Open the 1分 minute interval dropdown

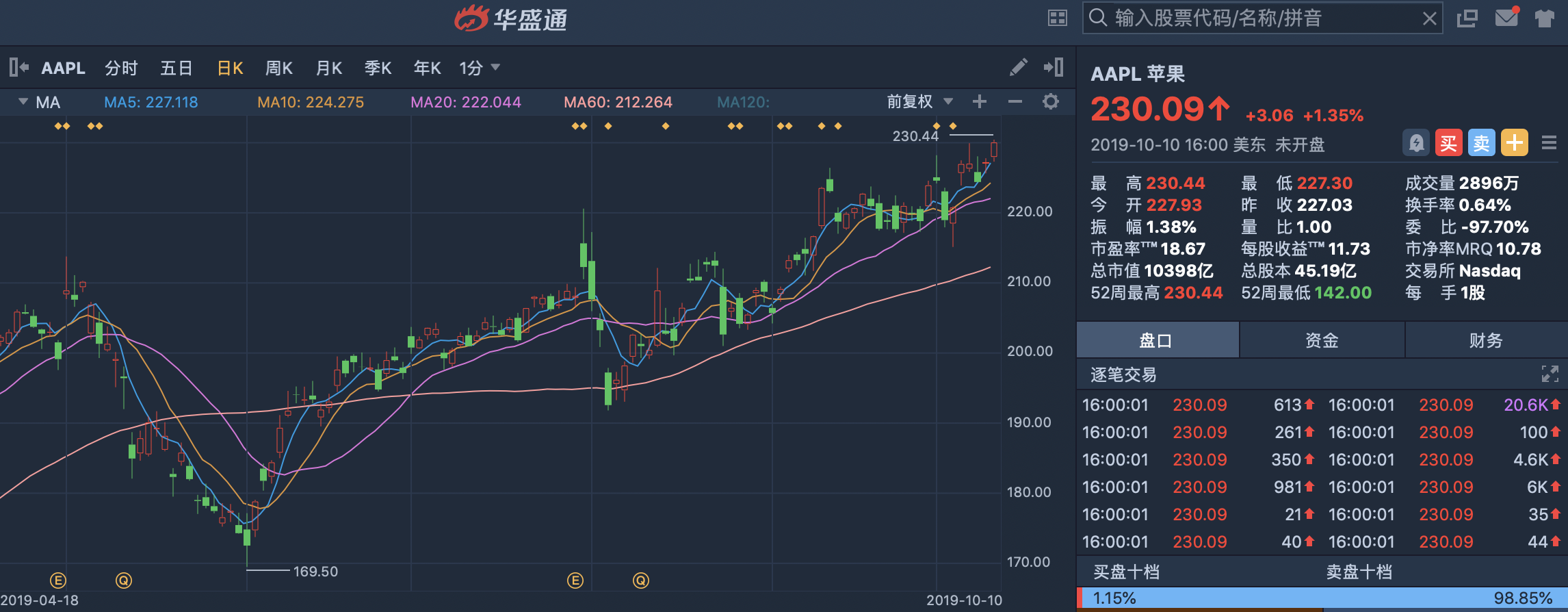coord(480,68)
